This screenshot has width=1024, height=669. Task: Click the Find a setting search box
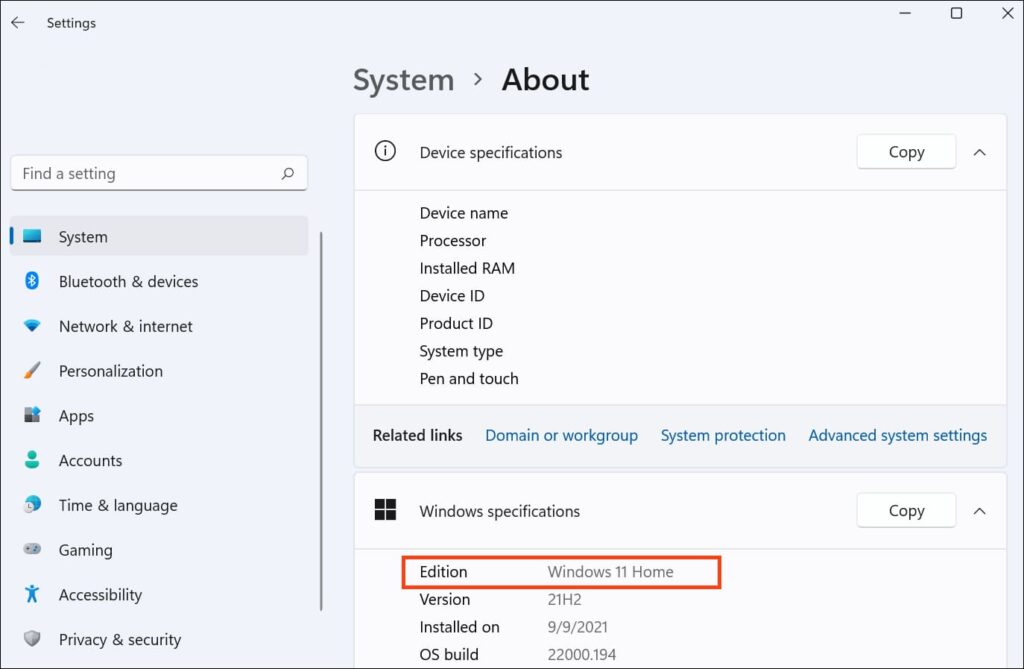coord(145,173)
